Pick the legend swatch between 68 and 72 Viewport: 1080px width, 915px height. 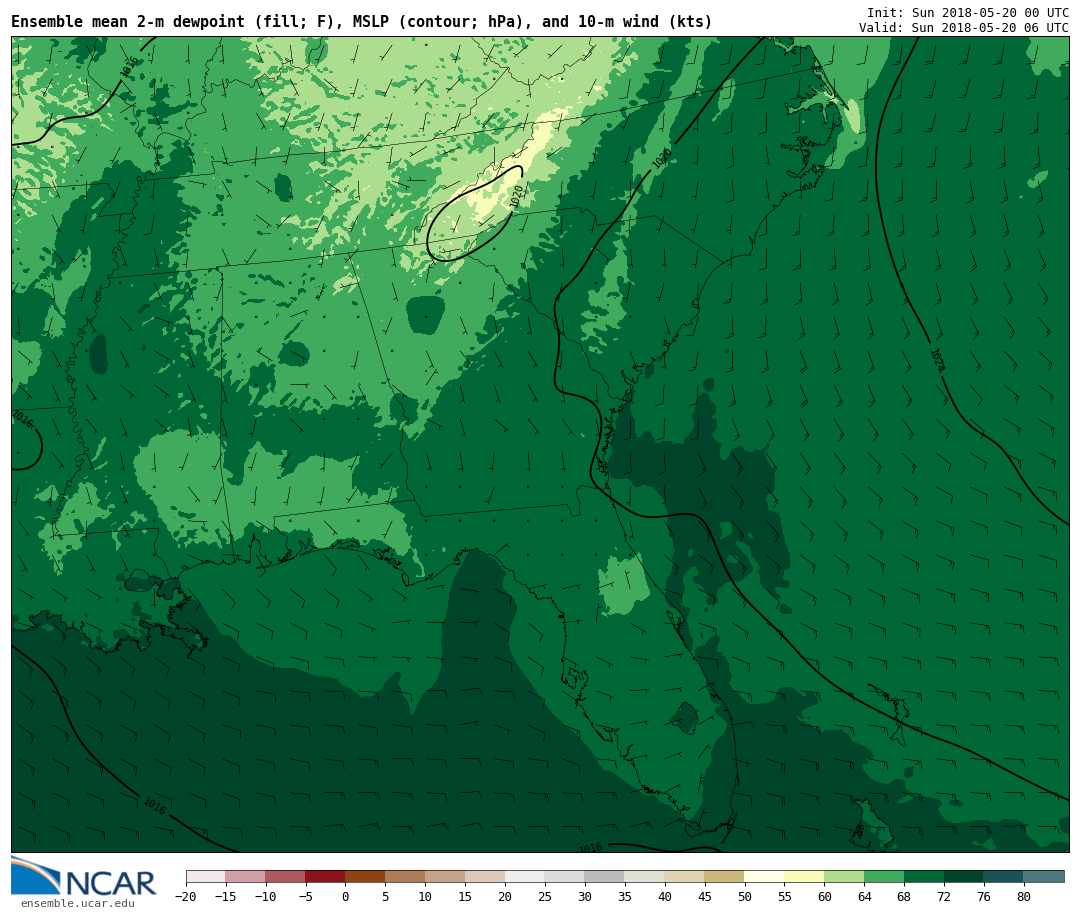[924, 876]
